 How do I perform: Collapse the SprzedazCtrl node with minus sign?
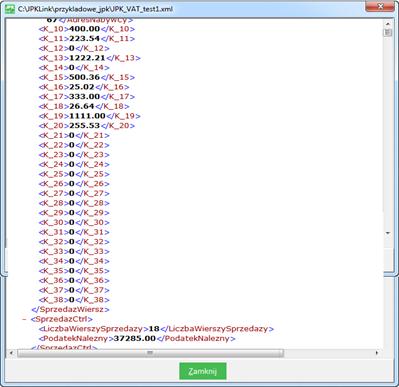pos(24,319)
